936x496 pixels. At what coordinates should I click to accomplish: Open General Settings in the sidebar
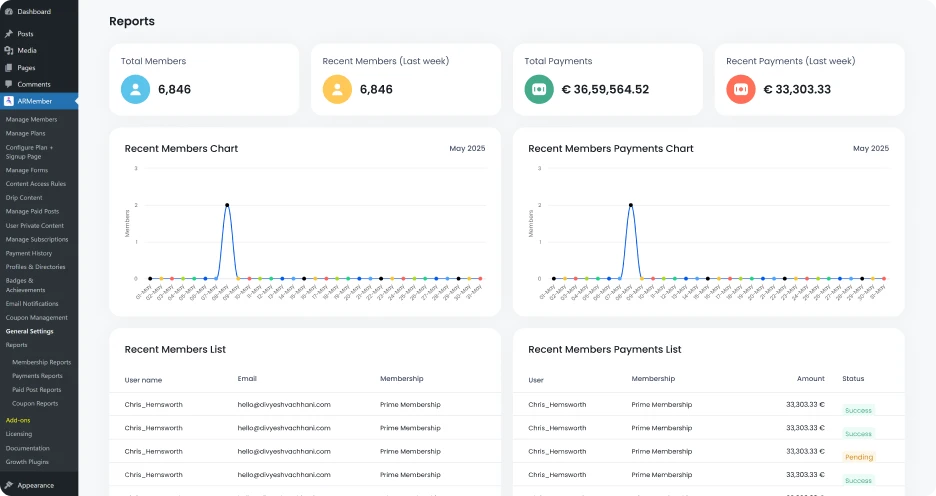click(29, 331)
